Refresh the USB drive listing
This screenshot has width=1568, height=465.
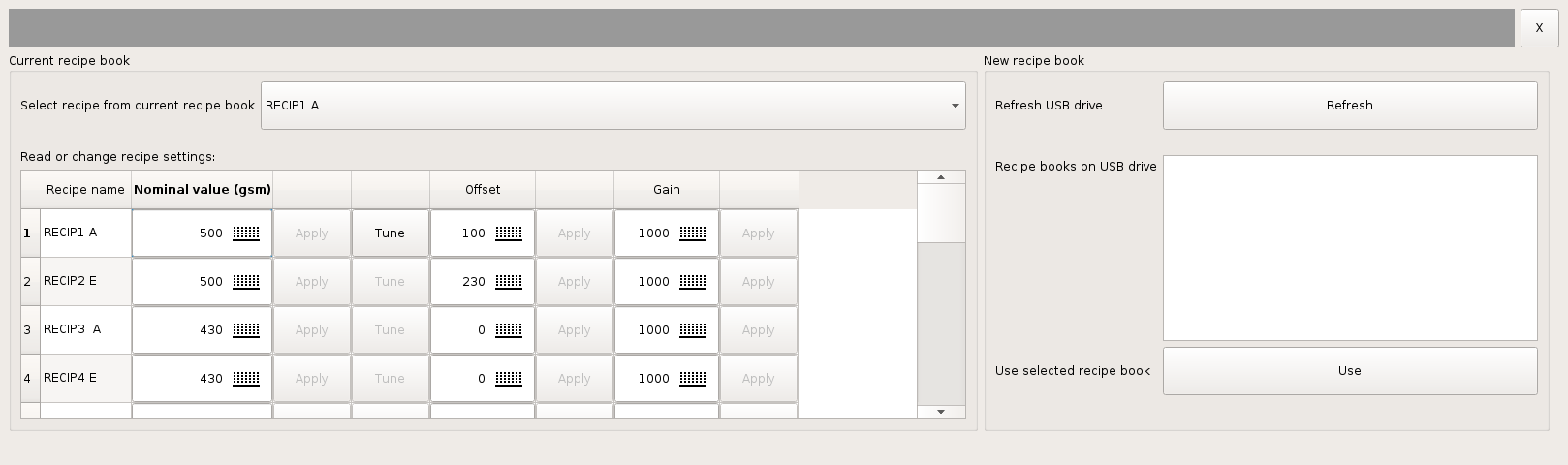[x=1350, y=106]
